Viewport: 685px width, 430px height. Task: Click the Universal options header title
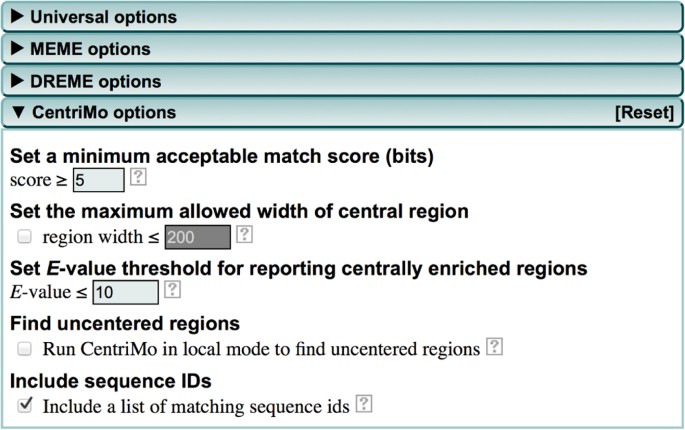[104, 17]
